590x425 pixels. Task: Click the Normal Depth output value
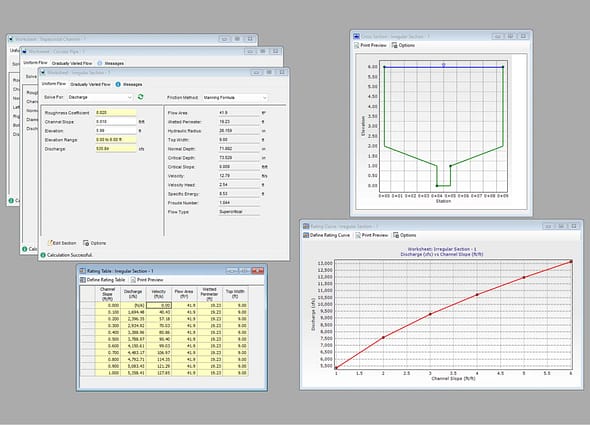239,149
